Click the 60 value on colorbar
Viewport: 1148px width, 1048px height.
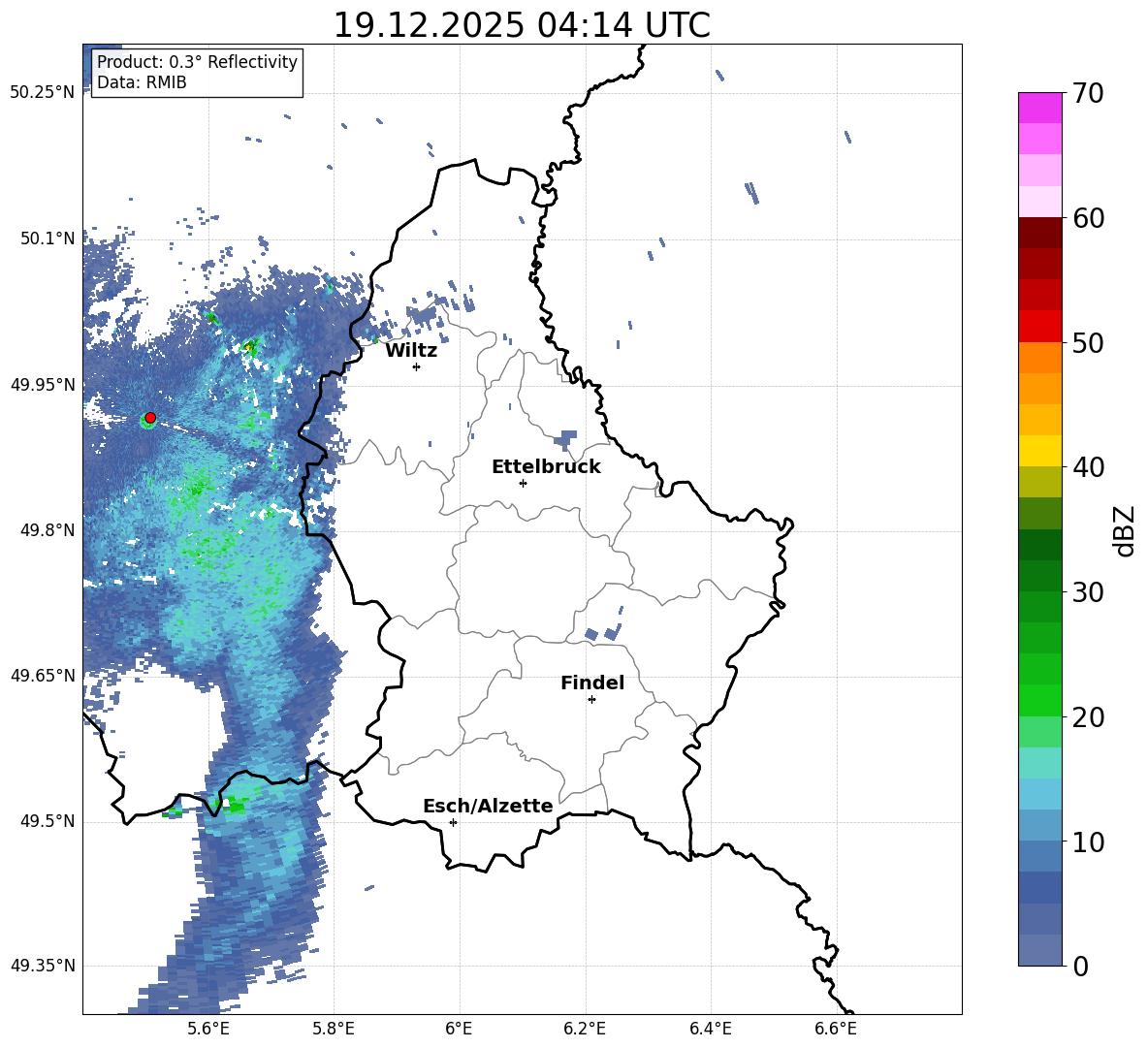(x=1089, y=218)
